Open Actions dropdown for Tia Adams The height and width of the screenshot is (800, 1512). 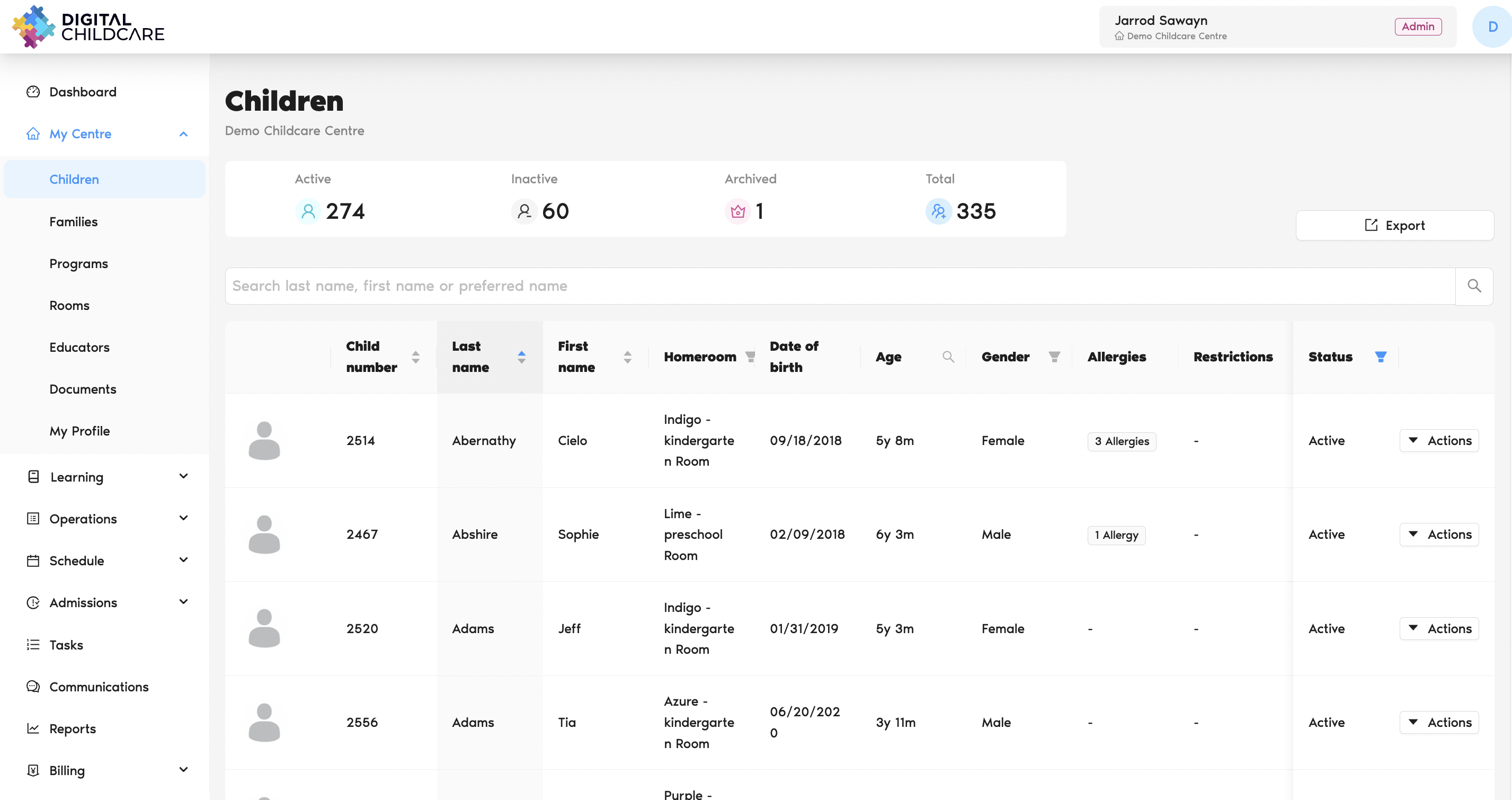pos(1439,722)
